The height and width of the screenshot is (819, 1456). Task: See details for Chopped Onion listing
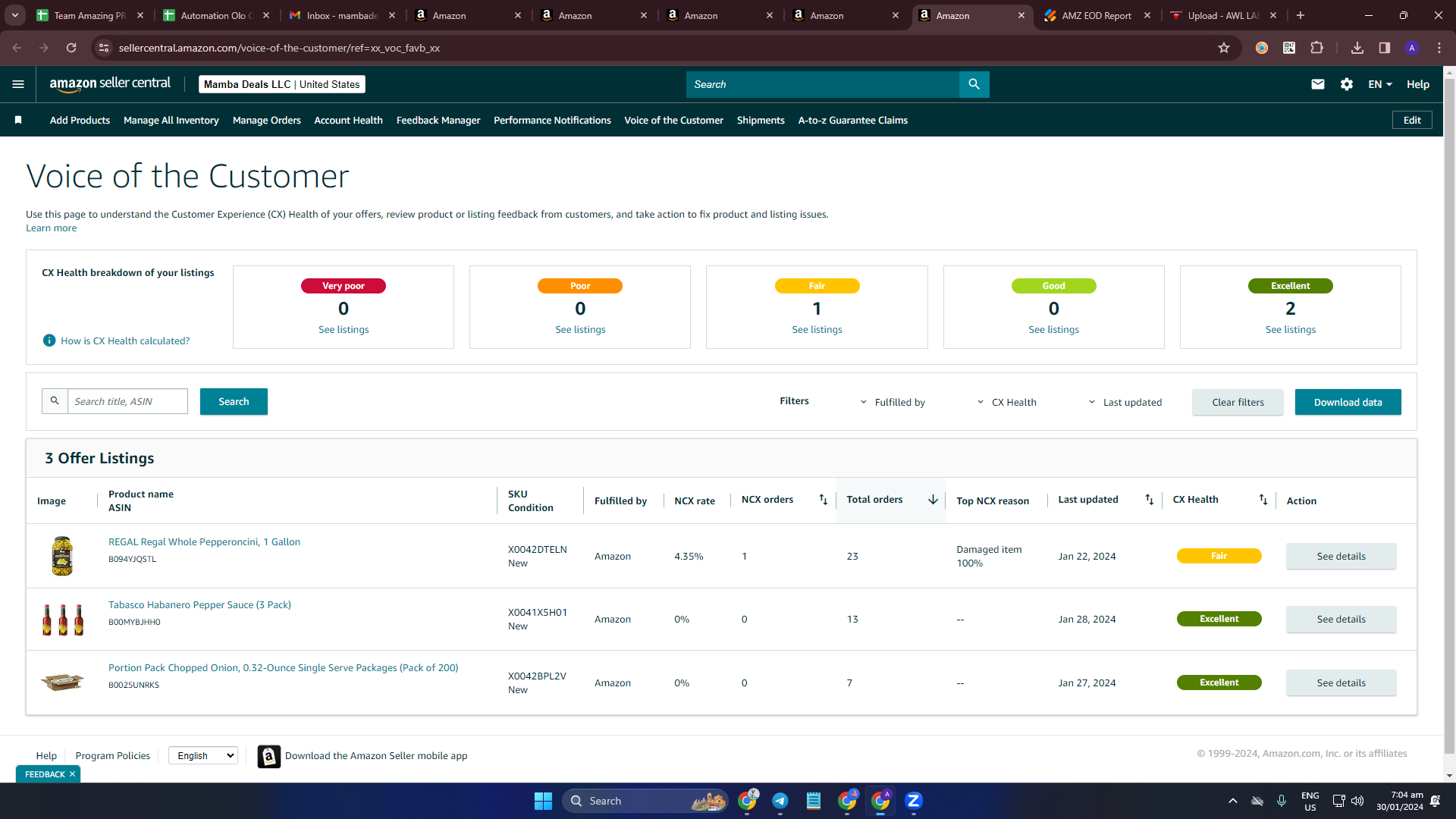click(x=1341, y=682)
